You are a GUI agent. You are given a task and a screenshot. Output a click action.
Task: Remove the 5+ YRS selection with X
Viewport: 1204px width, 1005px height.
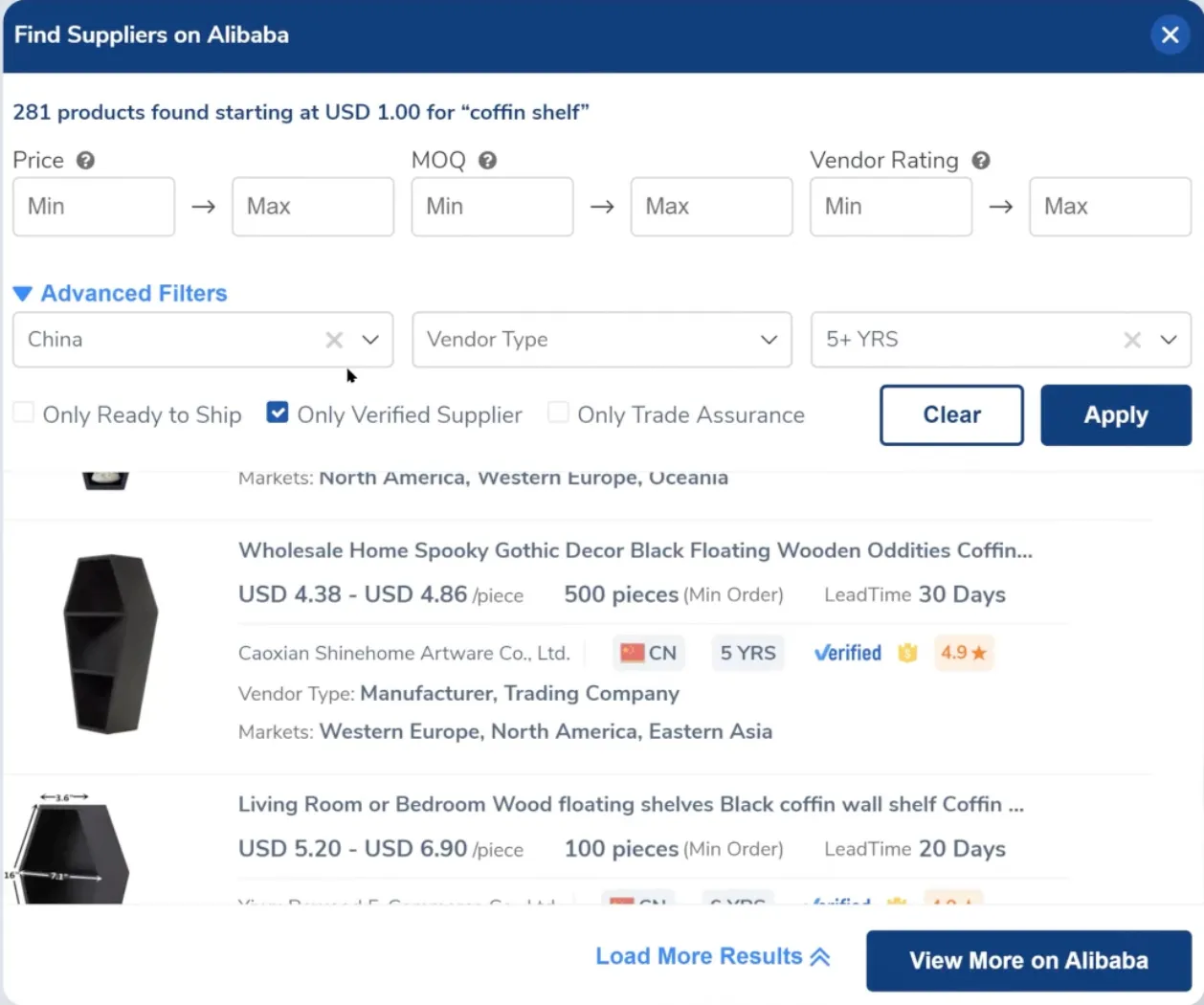pyautogui.click(x=1132, y=340)
